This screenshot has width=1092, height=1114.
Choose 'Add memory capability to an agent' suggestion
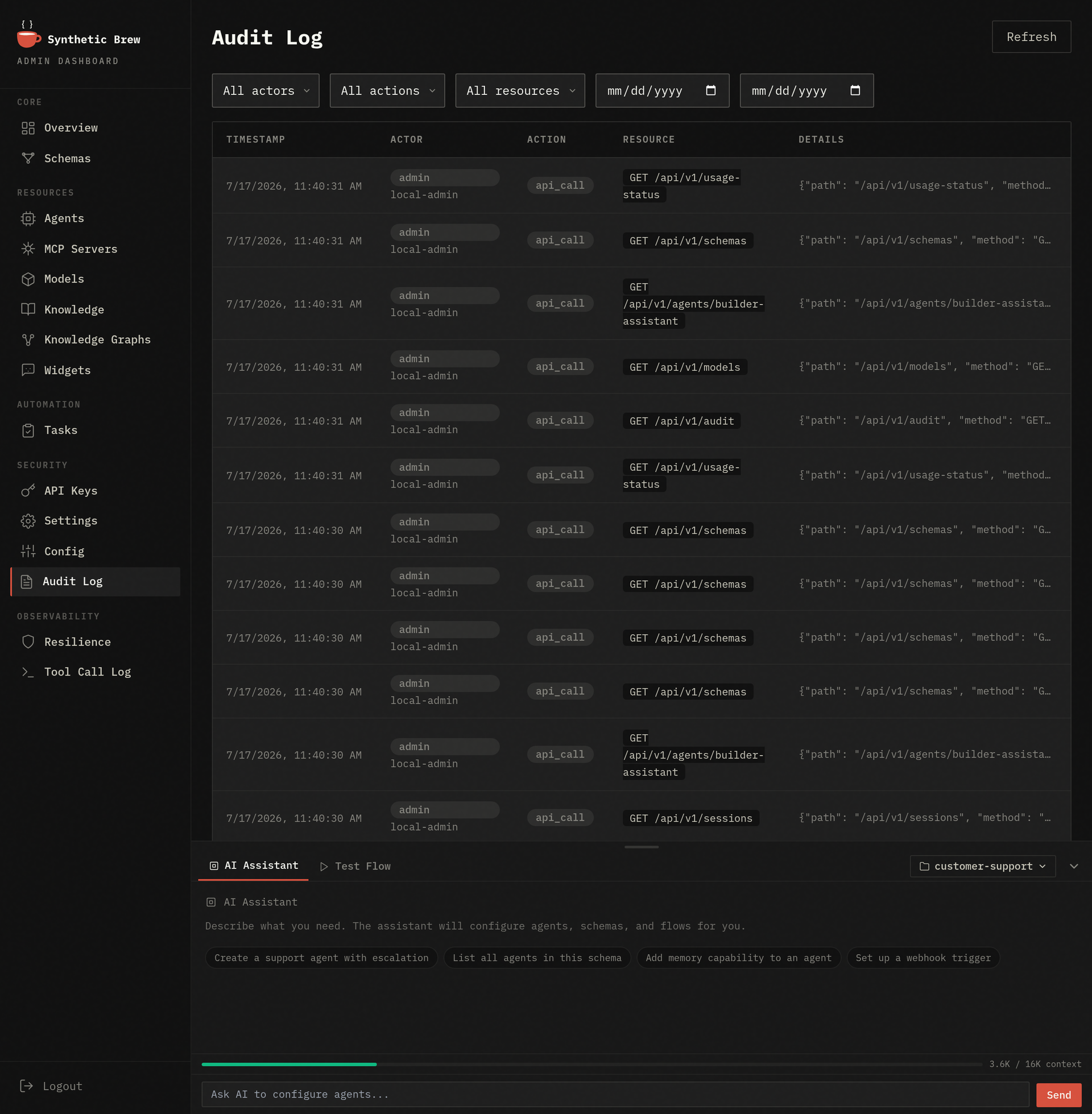click(x=738, y=958)
